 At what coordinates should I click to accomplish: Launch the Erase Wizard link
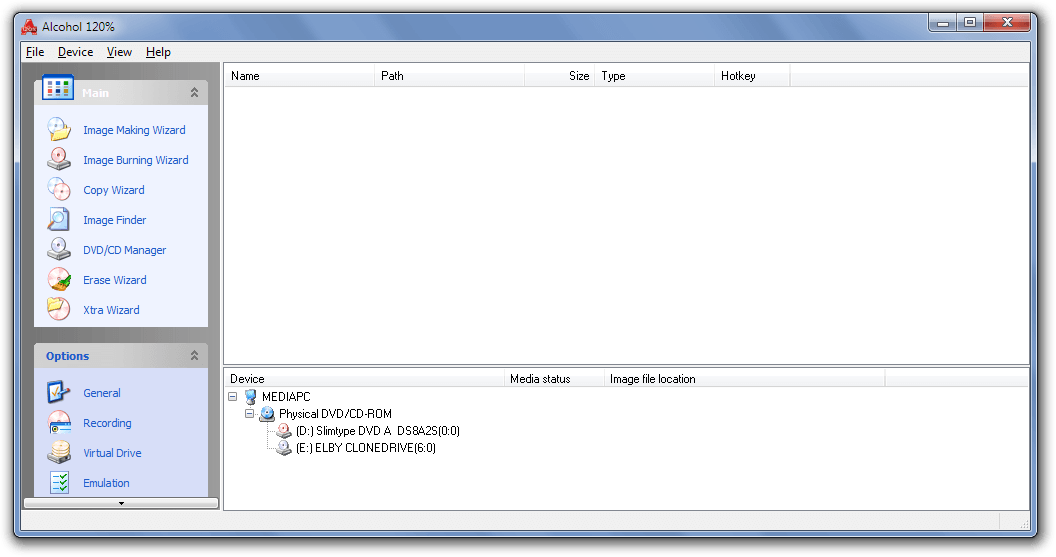coord(114,280)
